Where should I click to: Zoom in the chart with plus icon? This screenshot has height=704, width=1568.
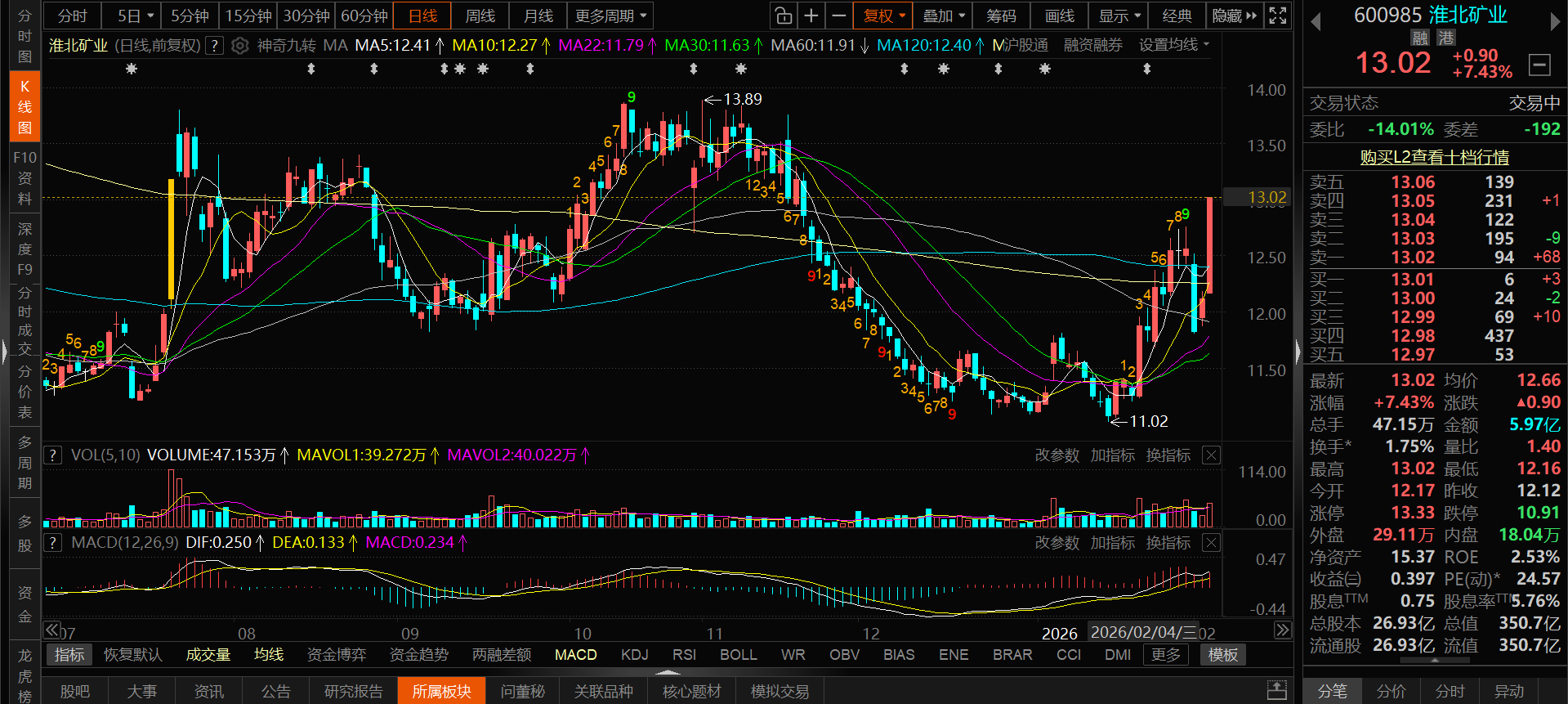click(x=811, y=16)
